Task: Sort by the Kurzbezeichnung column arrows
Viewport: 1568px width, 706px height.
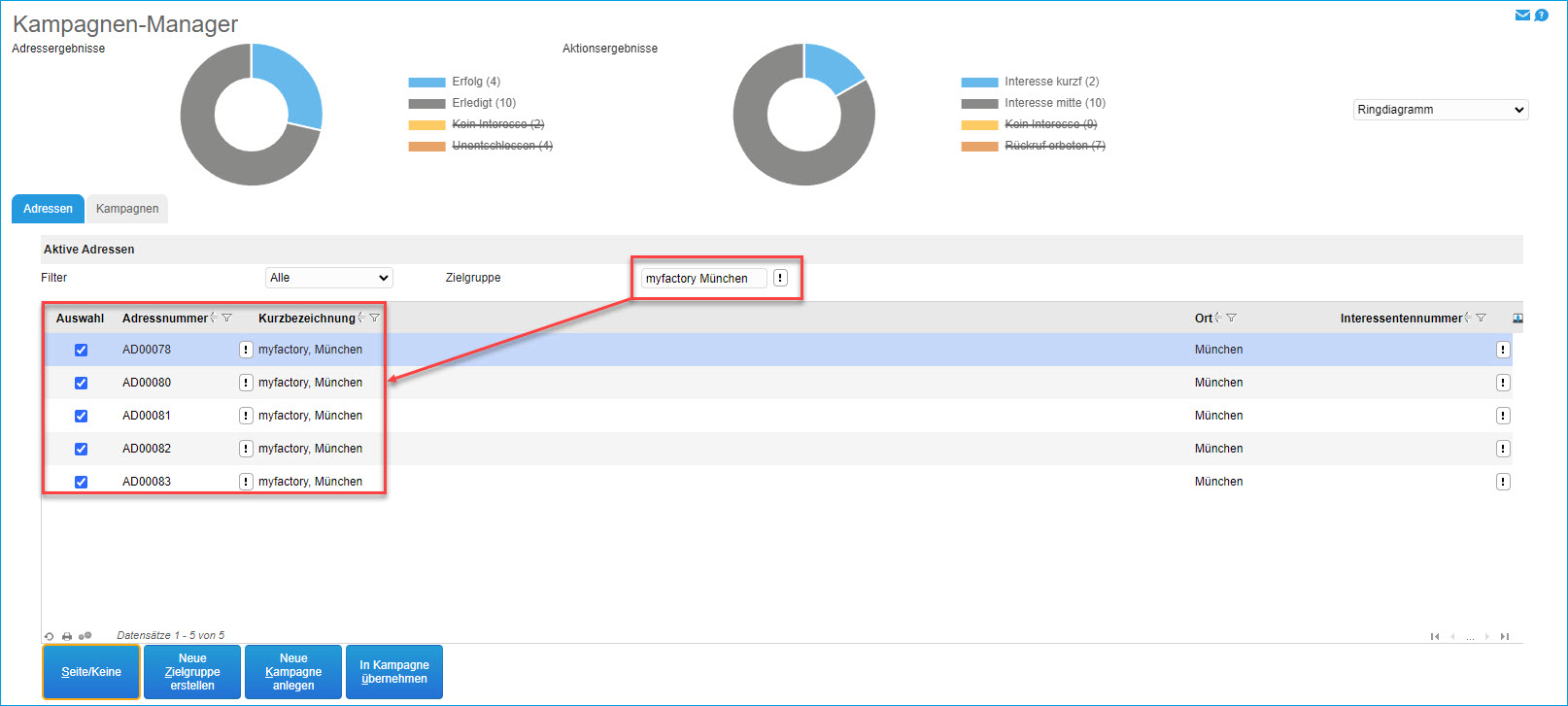Action: (x=361, y=318)
